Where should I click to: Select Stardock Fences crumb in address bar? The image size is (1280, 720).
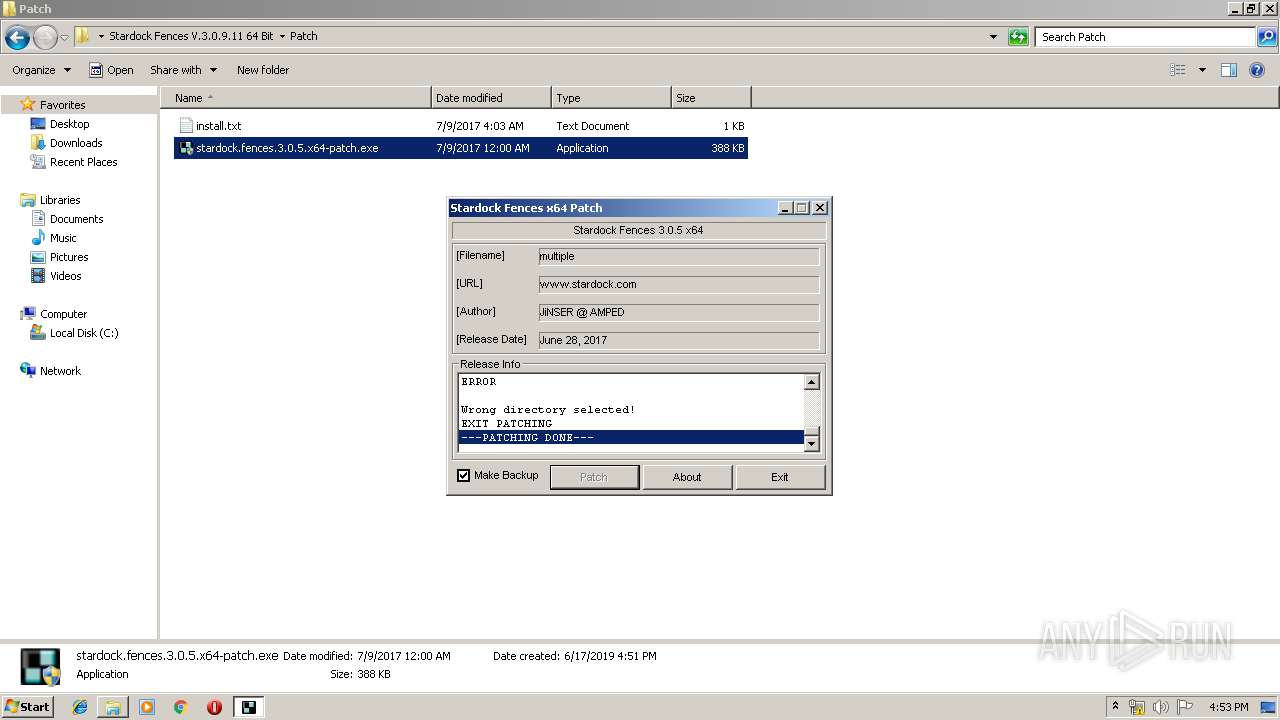[191, 36]
